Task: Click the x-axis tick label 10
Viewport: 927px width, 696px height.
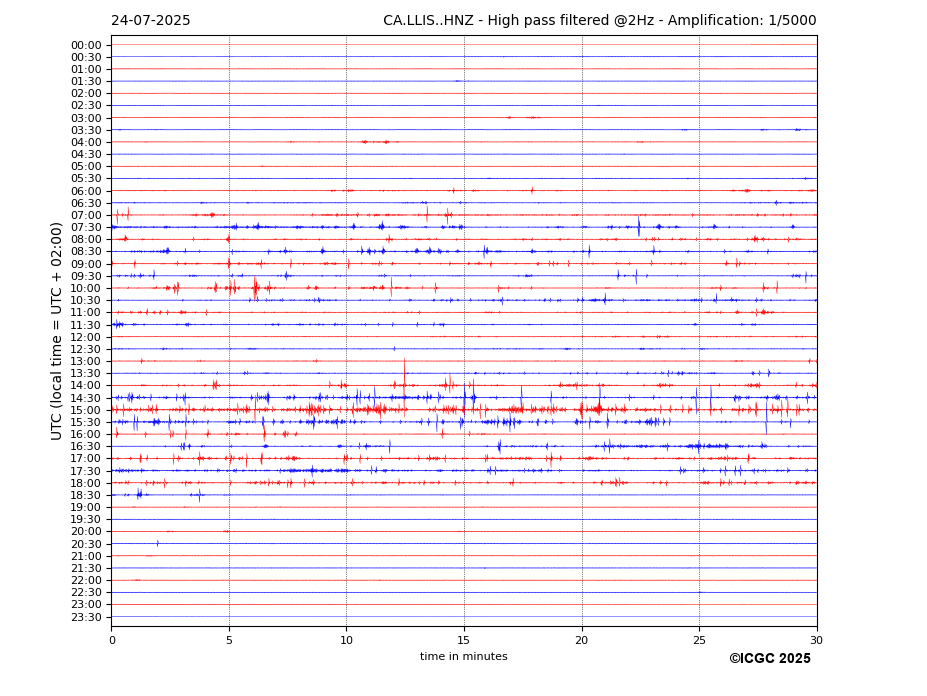Action: click(346, 640)
